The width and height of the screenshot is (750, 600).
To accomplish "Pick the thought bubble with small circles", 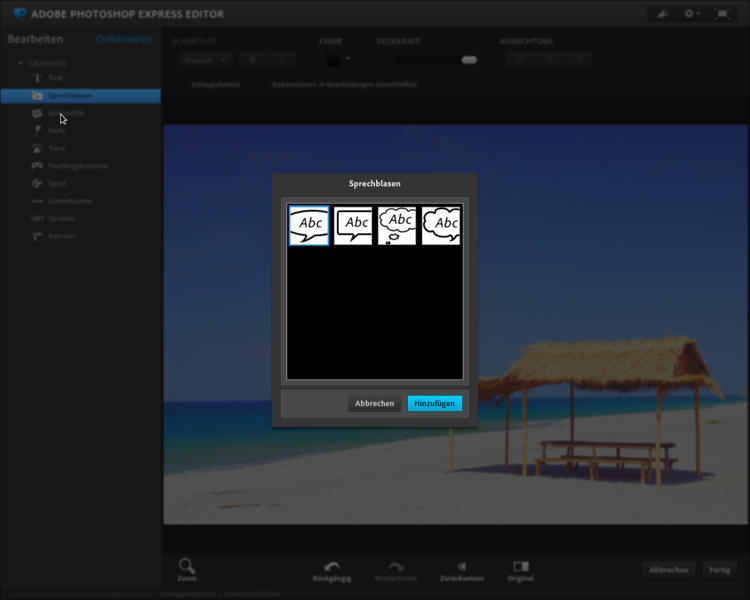I will coord(397,225).
